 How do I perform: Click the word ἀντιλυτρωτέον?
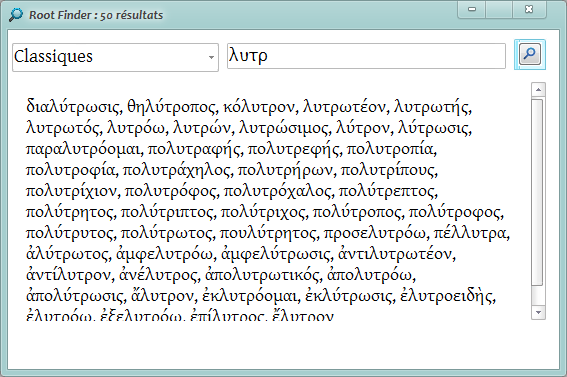point(395,254)
